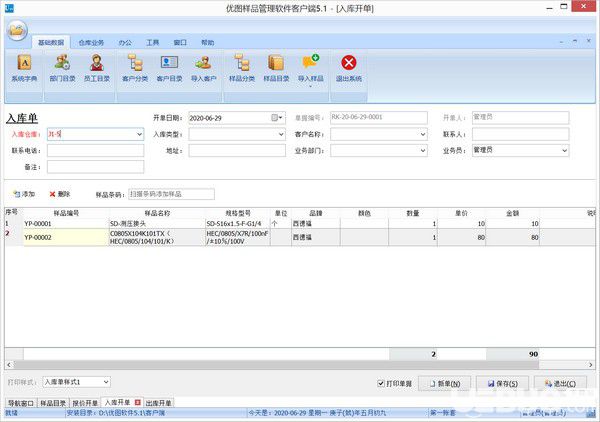
Task: Select the YP-00002 cell
Action: (66, 237)
